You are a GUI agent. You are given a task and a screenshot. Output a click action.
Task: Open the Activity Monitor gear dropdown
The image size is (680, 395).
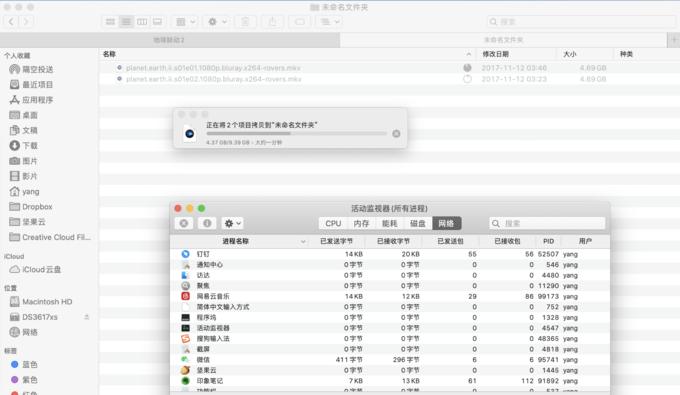click(x=232, y=223)
